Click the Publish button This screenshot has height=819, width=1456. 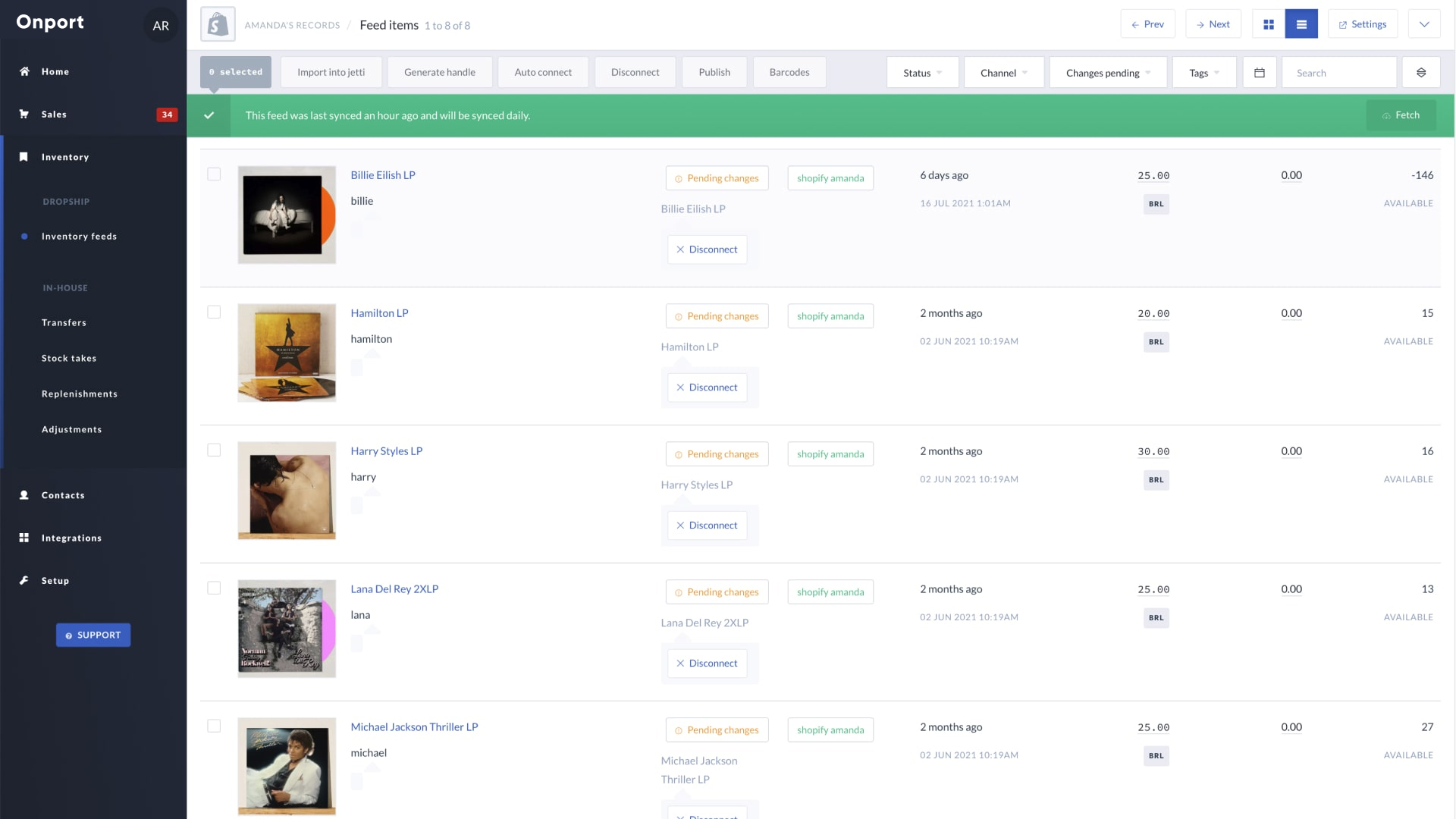pyautogui.click(x=714, y=72)
